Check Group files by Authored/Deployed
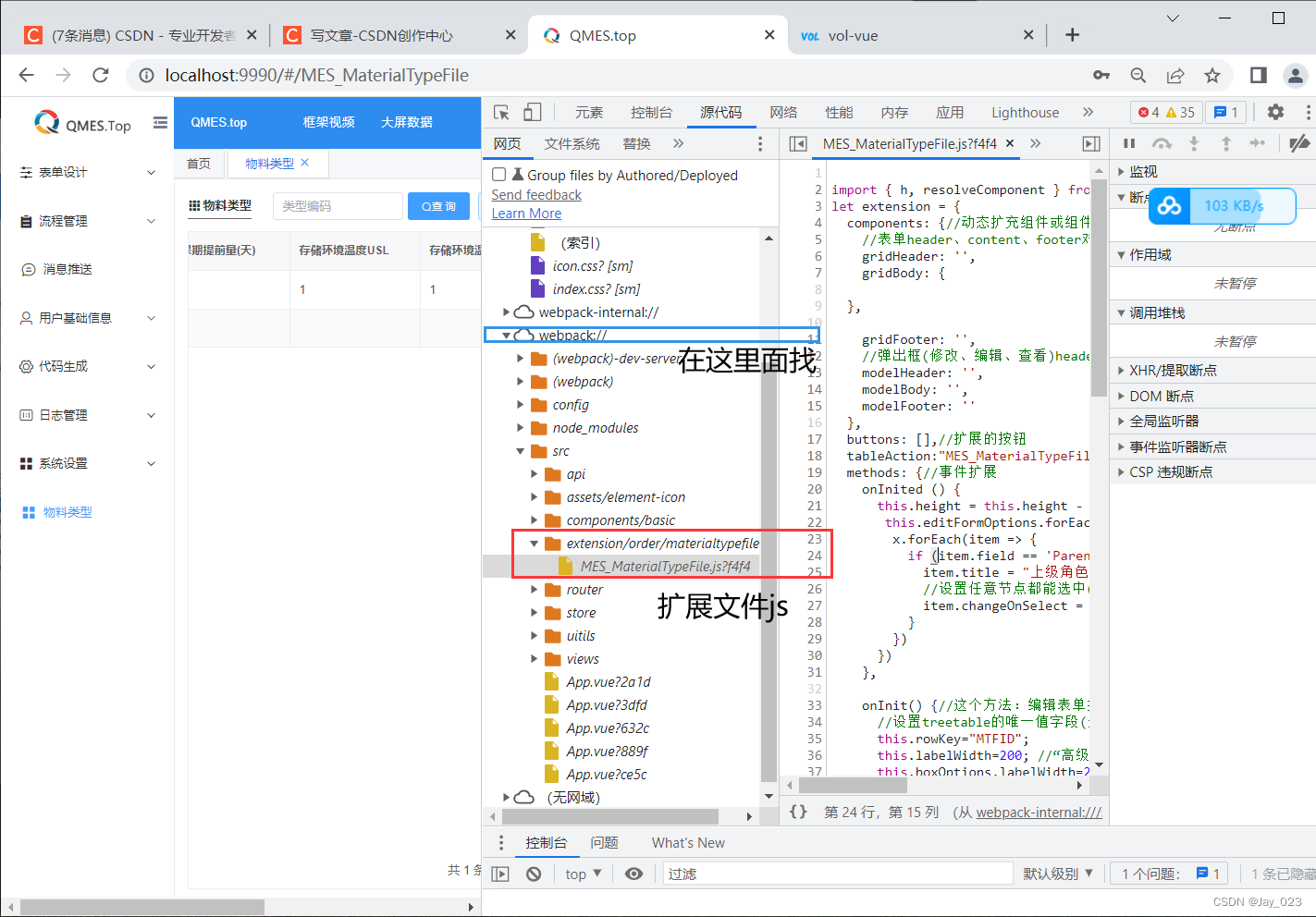The image size is (1316, 917). pyautogui.click(x=499, y=175)
